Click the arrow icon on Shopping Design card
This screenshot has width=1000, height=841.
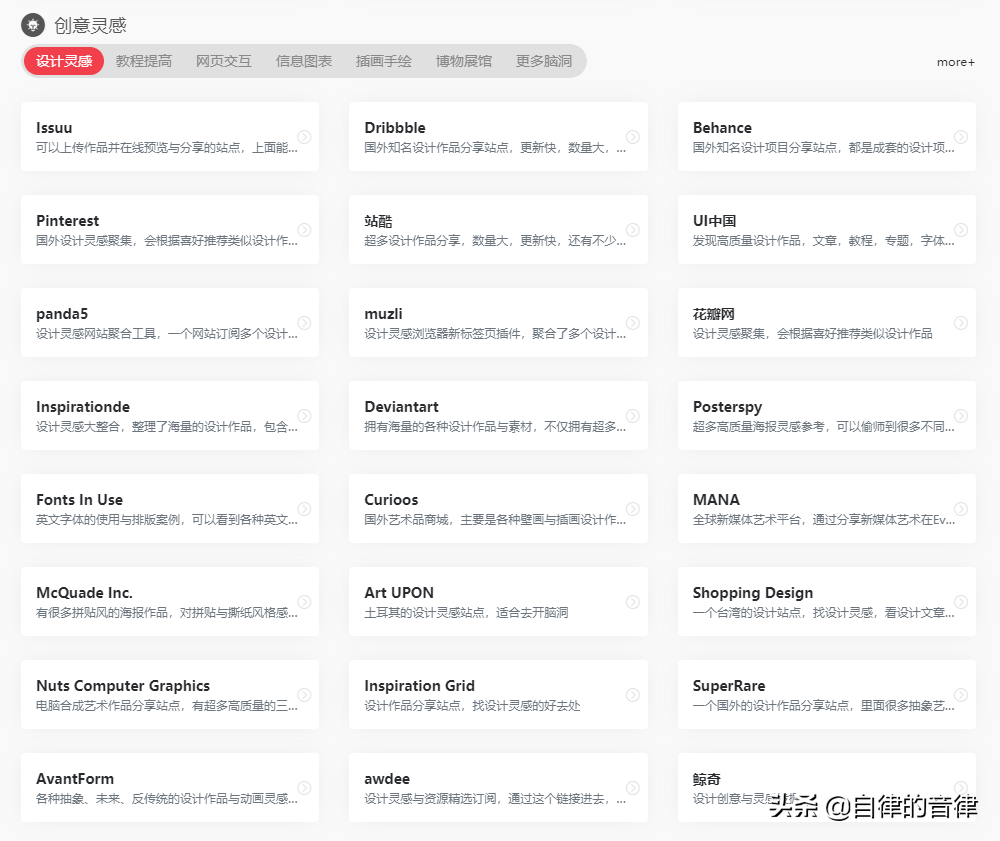pyautogui.click(x=961, y=602)
